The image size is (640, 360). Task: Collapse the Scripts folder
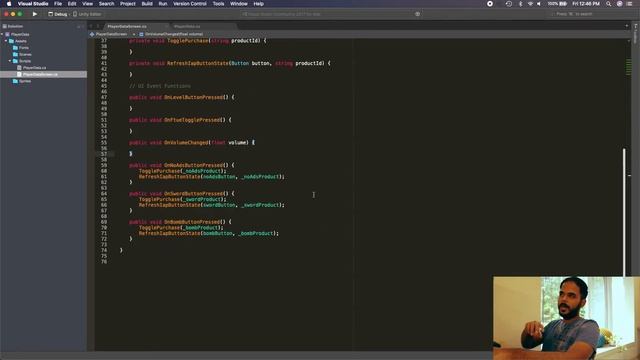(10, 61)
